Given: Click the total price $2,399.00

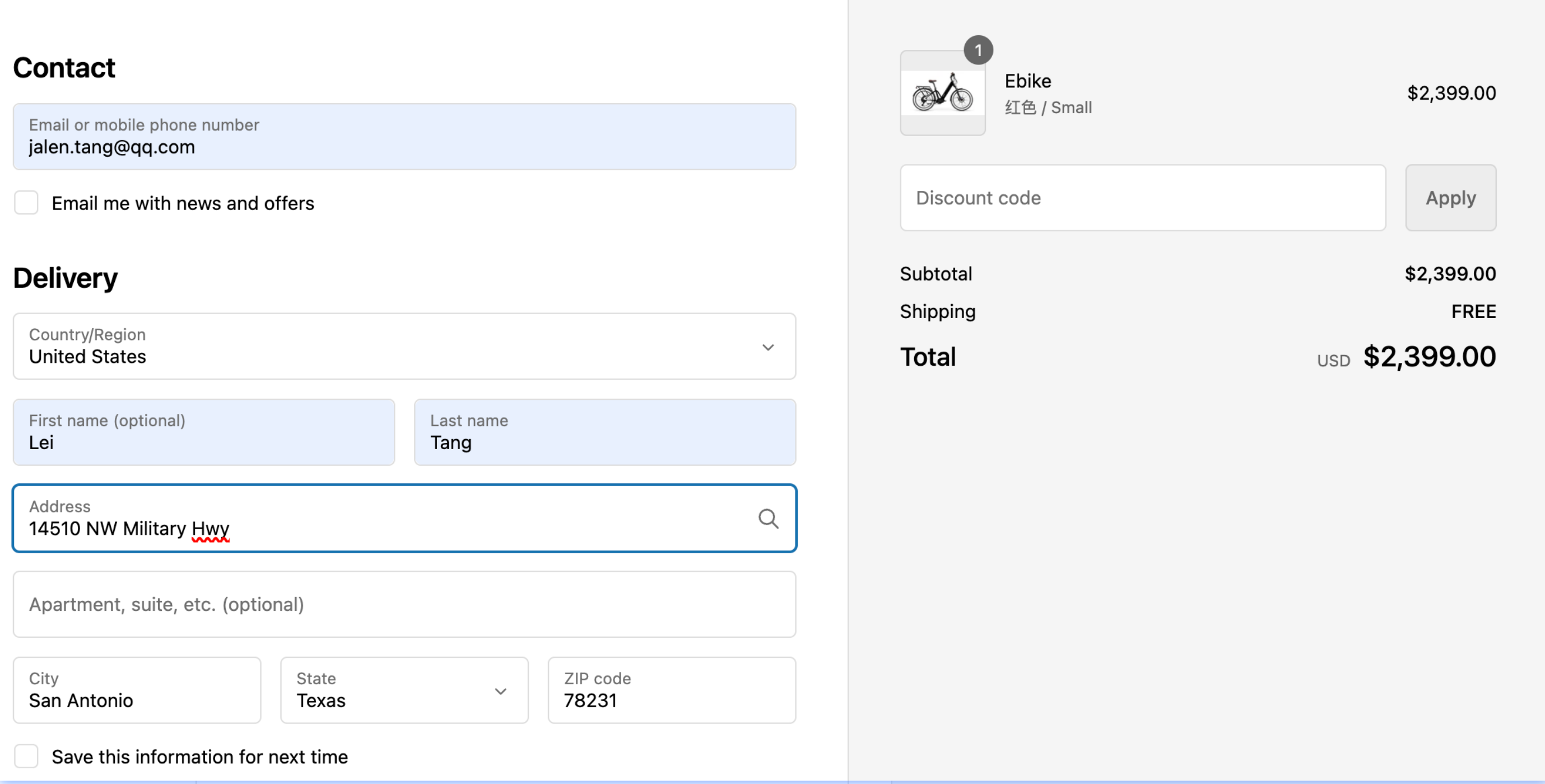Looking at the screenshot, I should [x=1428, y=357].
